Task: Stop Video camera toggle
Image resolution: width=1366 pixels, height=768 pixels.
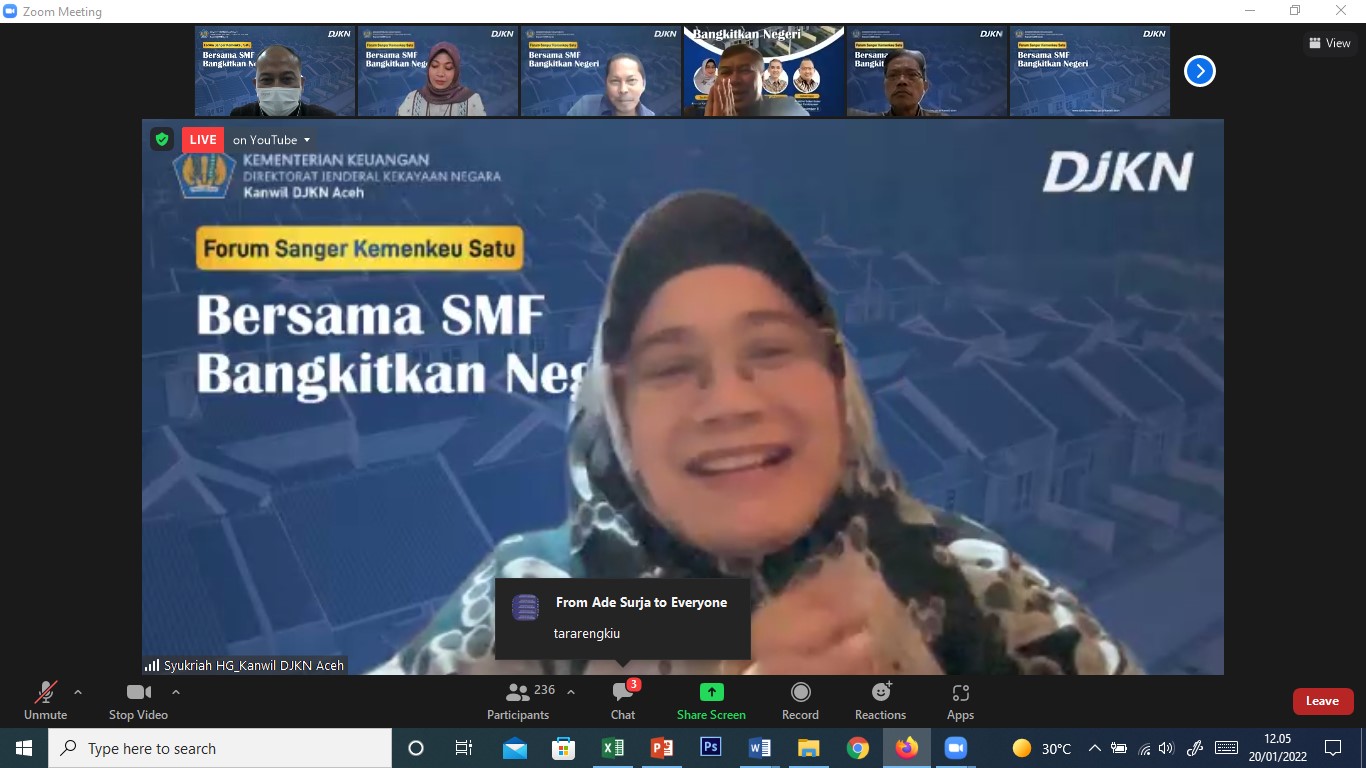Action: (x=138, y=700)
